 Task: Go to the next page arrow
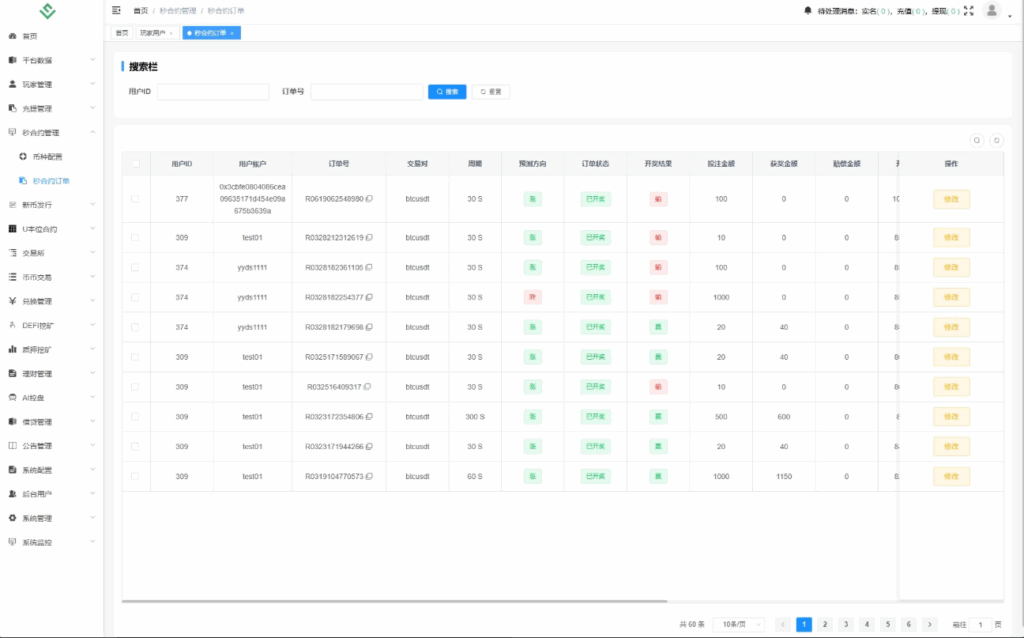point(930,624)
